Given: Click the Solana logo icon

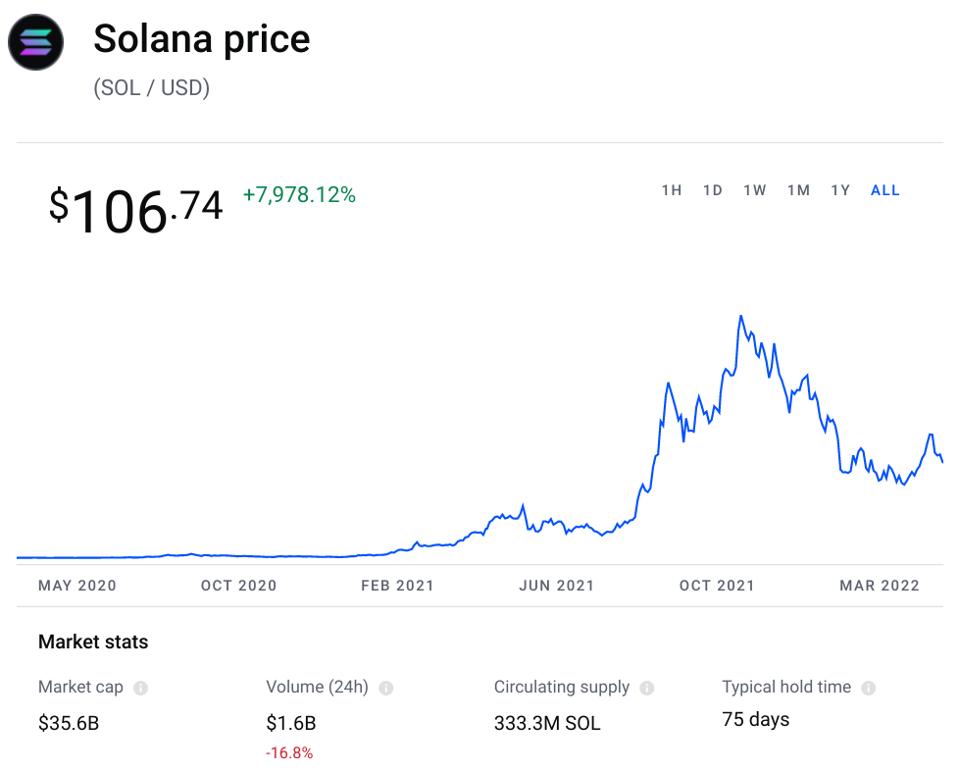Looking at the screenshot, I should 35,43.
